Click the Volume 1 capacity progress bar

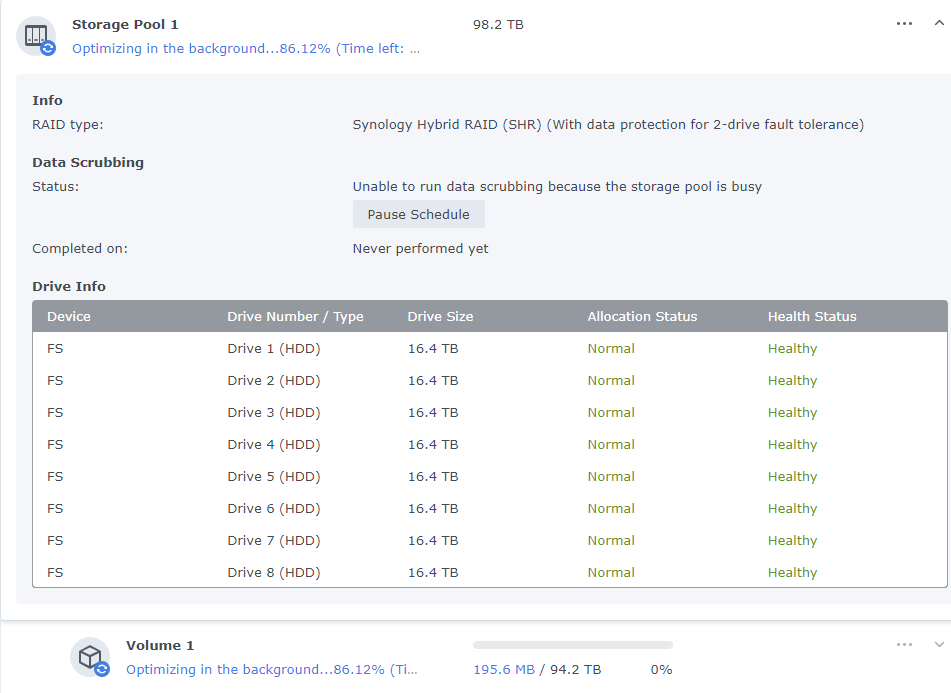[572, 645]
